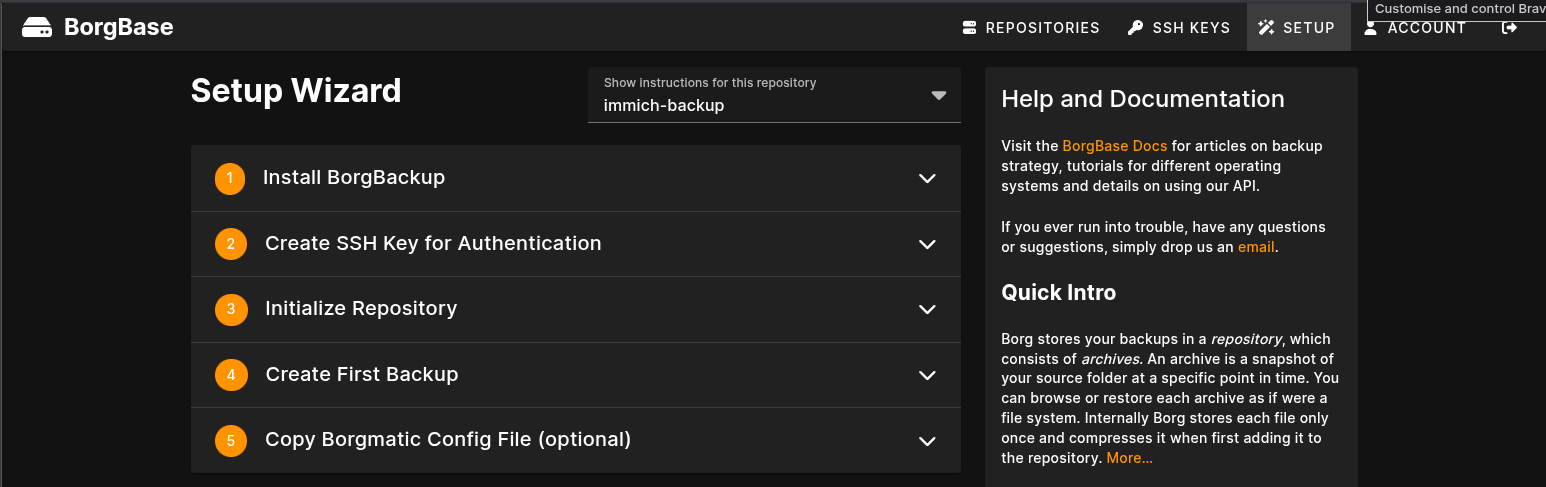Click the orange step 2 number badge

click(230, 244)
